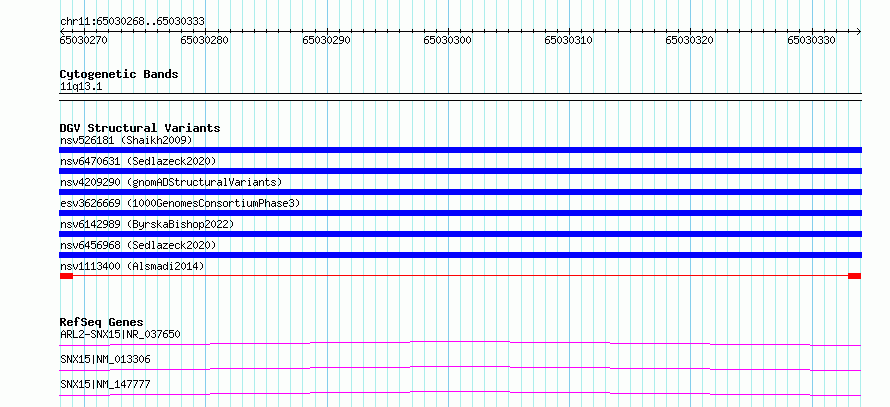
Task: Select the 11q13.1 band label
Action: point(81,87)
